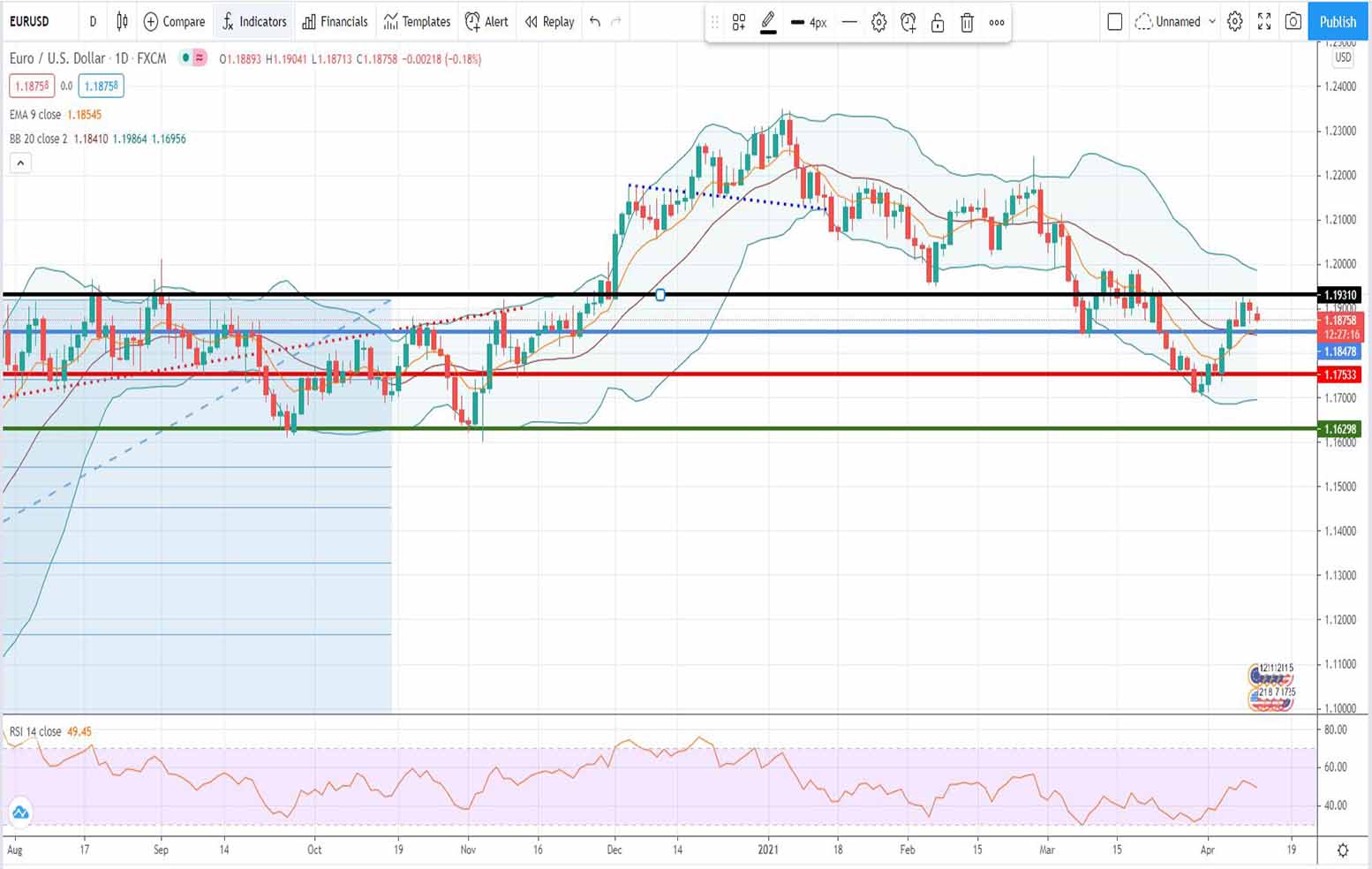Enter fullscreen mode
This screenshot has height=869, width=1372.
click(x=1264, y=21)
